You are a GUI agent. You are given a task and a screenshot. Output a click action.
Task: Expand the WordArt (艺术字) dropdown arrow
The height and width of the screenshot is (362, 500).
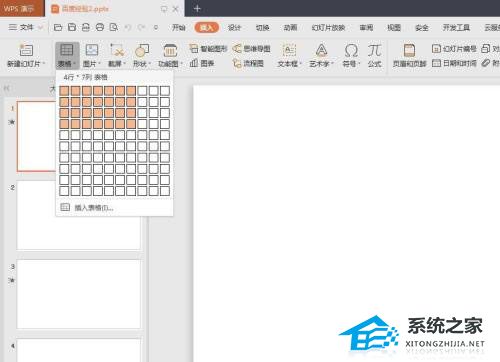(x=333, y=64)
